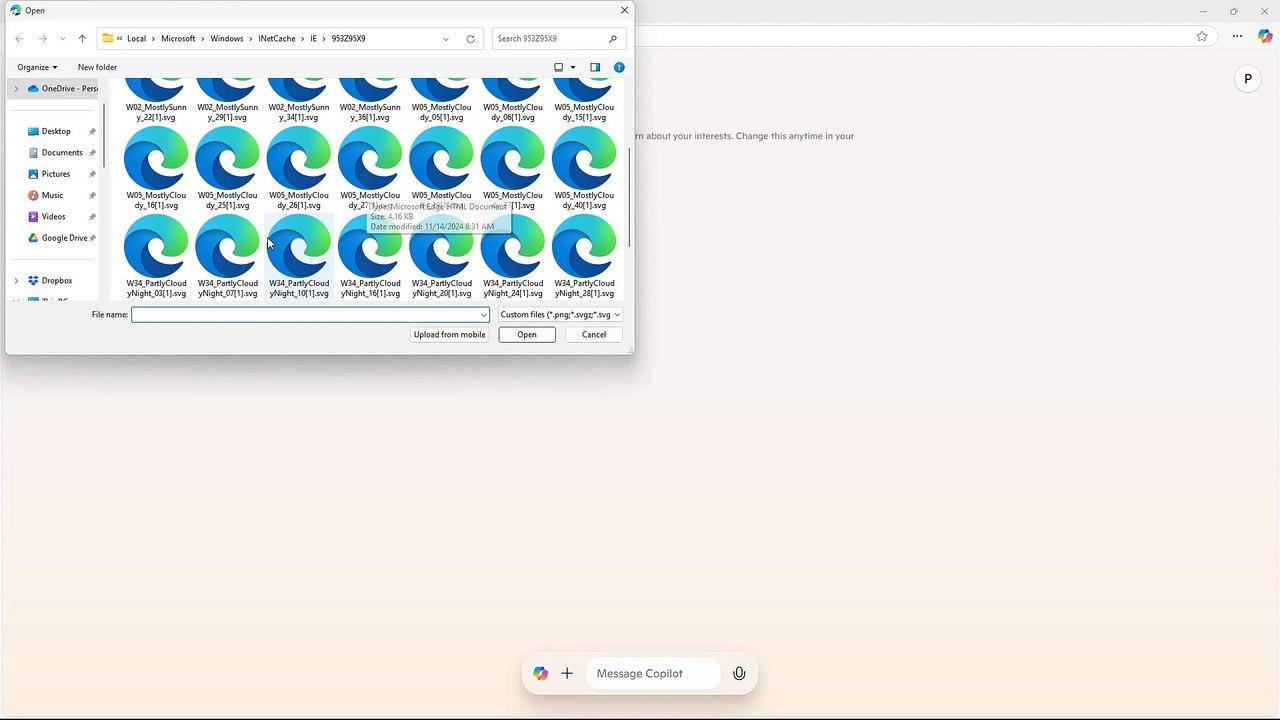Select file W05_MostlyCloudy_16[1].svg

coord(156,169)
